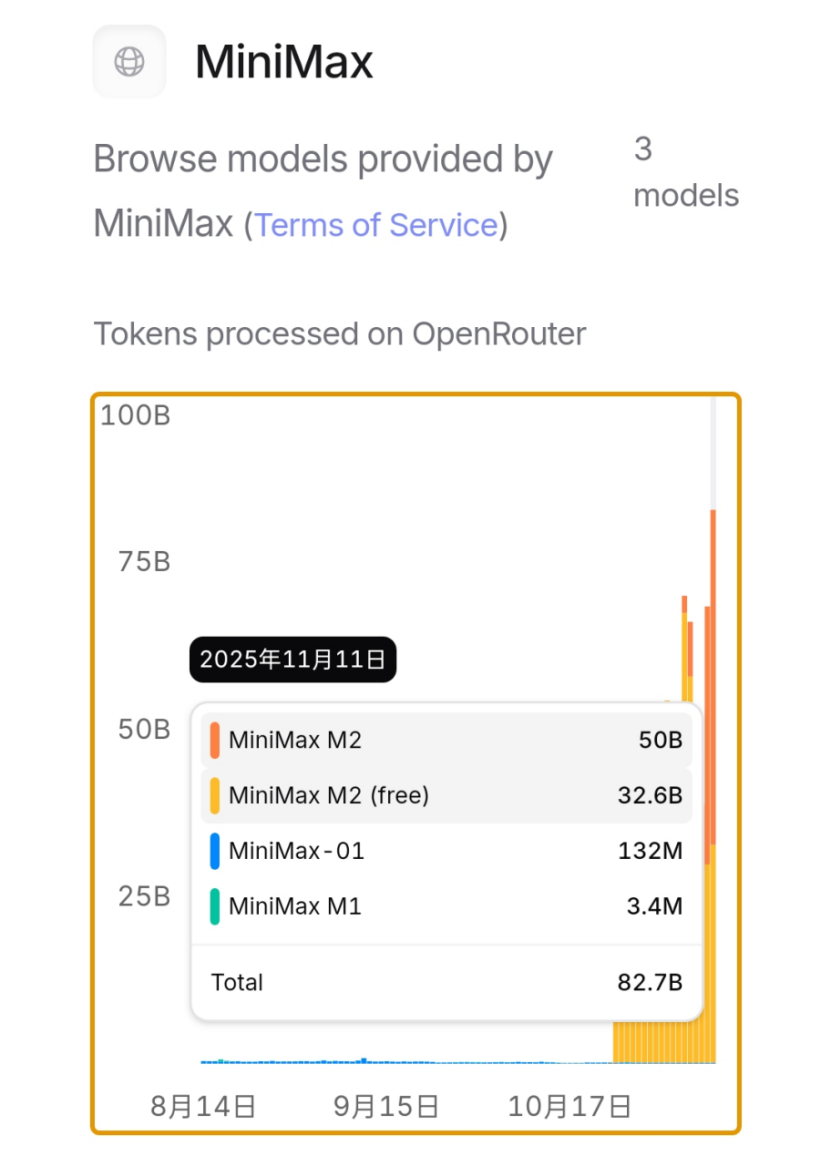Click the blue MiniMax-01 color marker

tap(215, 851)
